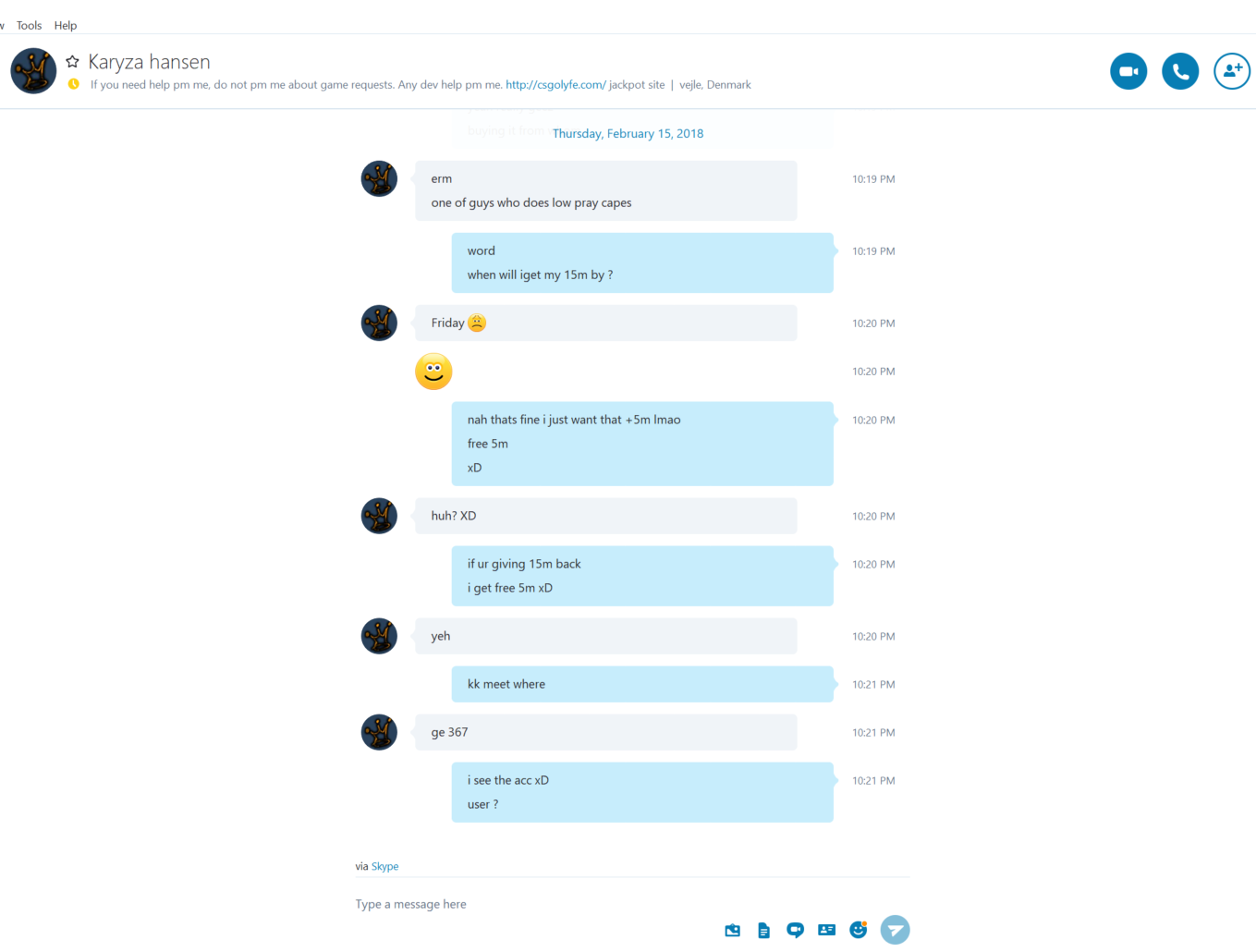Click the 'Thursday, February 15, 2018' date header

point(628,133)
